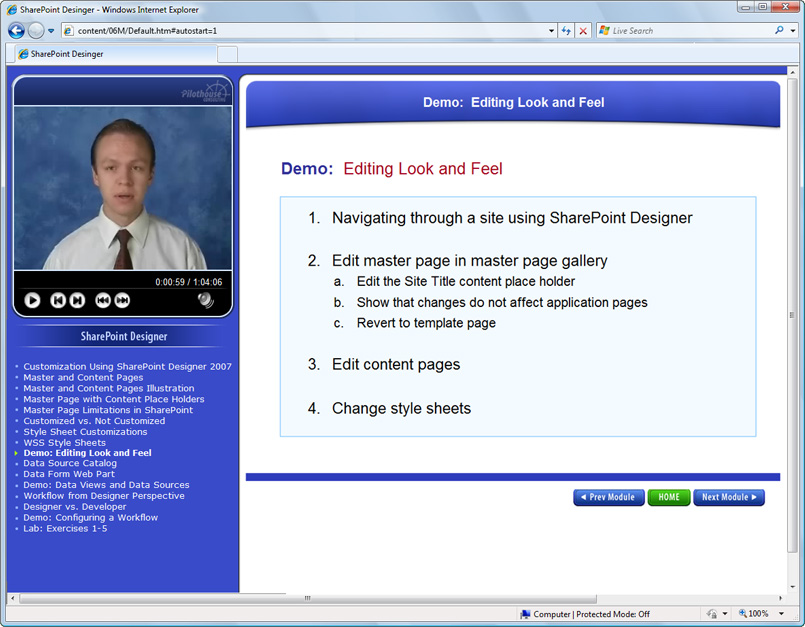Open the Style Sheet Customizations topic
Screen dimensions: 805x627
tap(85, 432)
